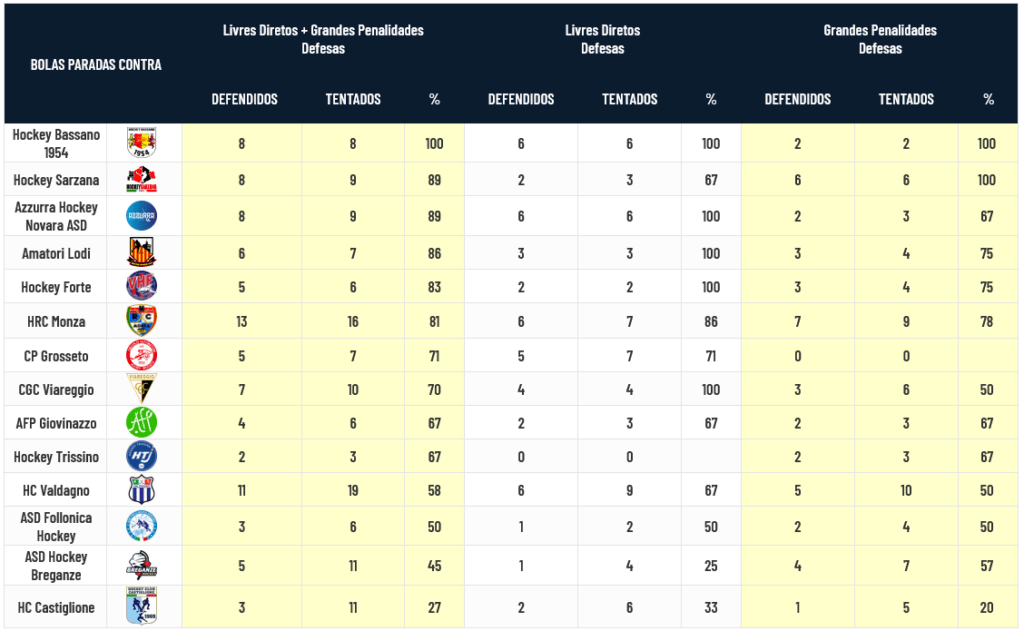Open the Hockey Forte team name
The width and height of the screenshot is (1024, 631).
[56, 287]
